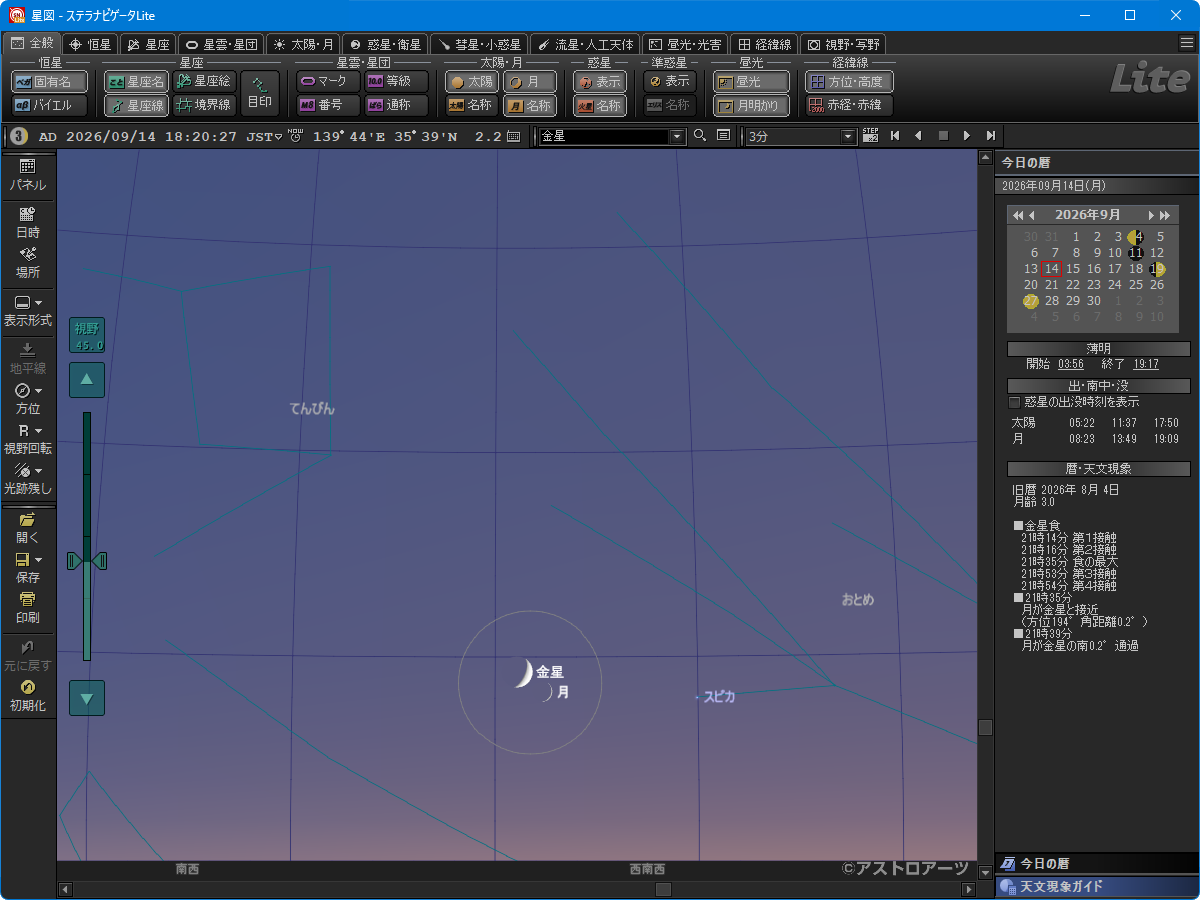Image resolution: width=1200 pixels, height=900 pixels.
Task: Switch to the 経緯線 tab
Action: point(765,44)
